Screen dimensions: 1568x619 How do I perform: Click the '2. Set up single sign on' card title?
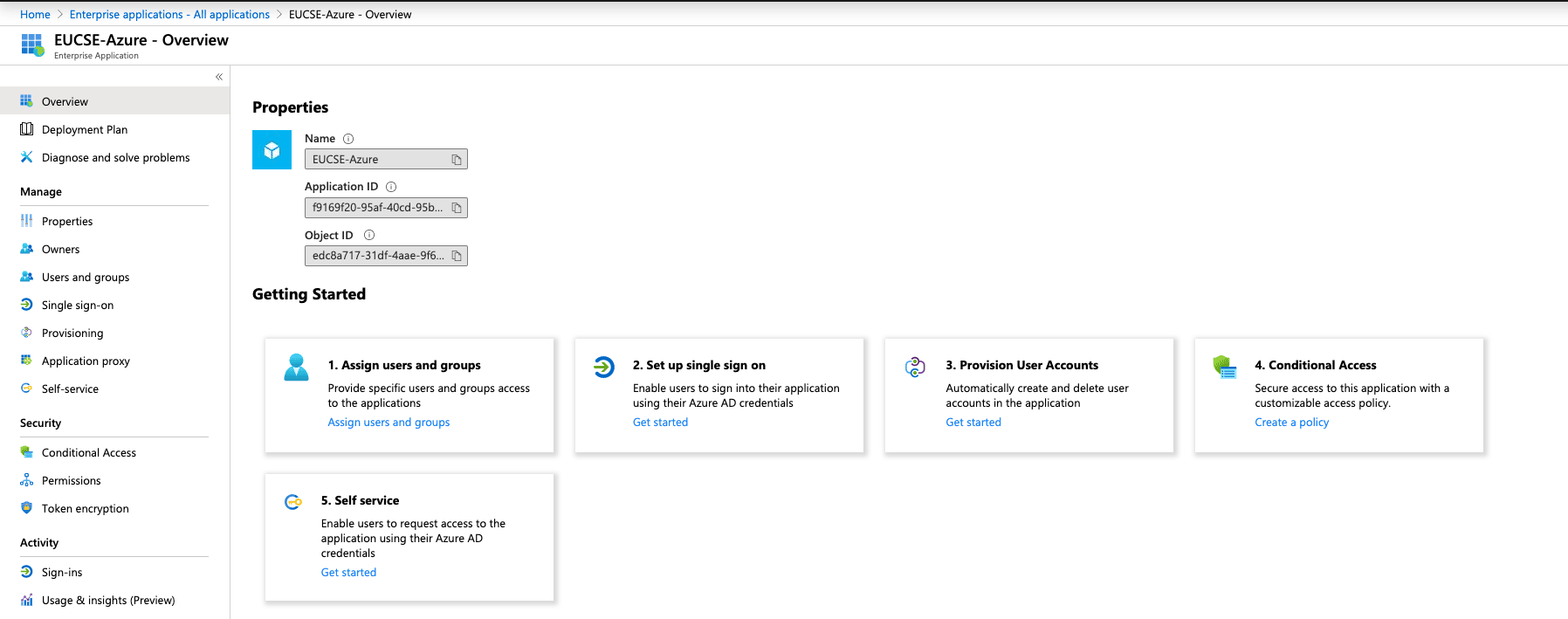699,365
